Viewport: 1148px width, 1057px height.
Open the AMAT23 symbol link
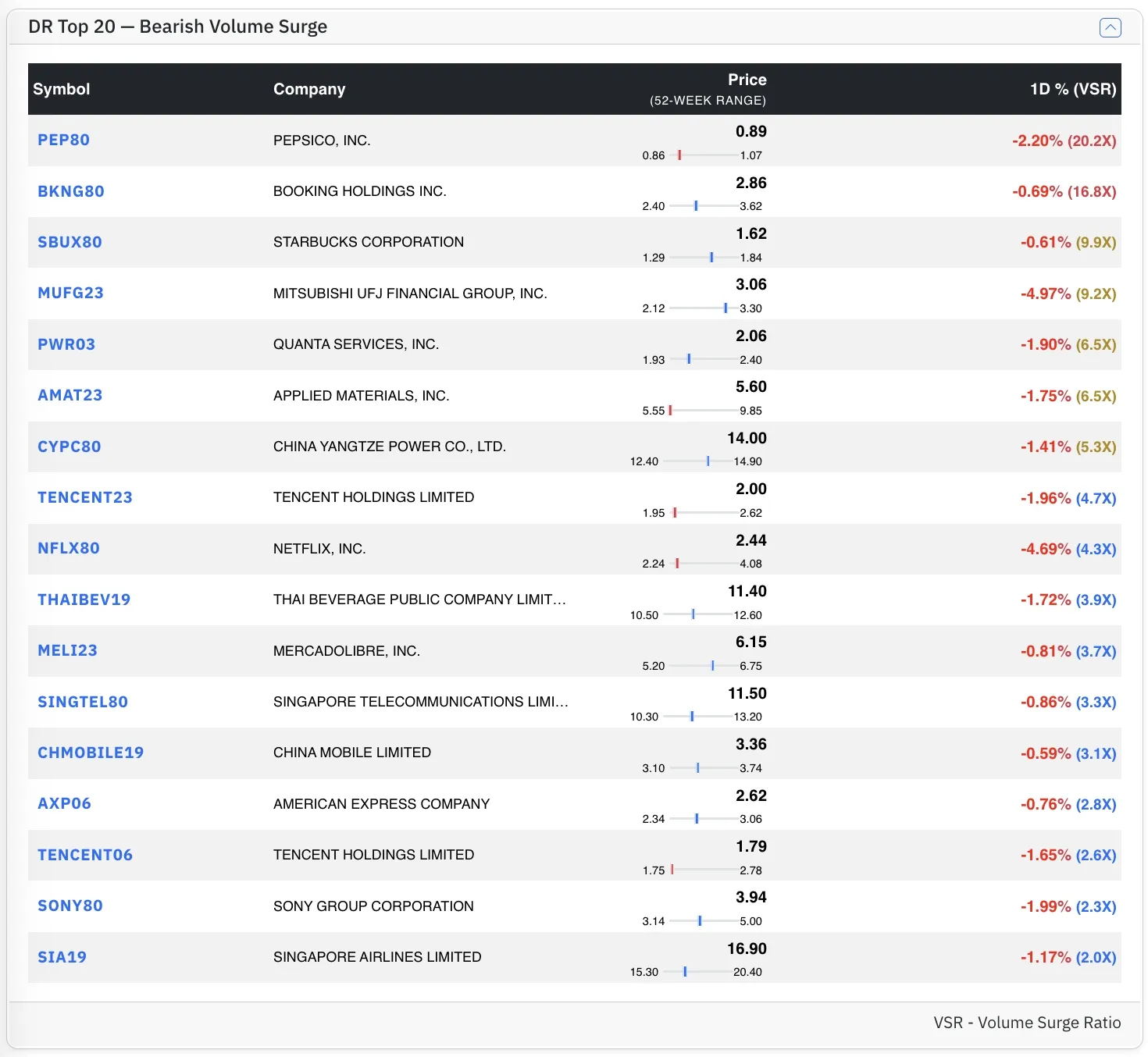click(70, 395)
